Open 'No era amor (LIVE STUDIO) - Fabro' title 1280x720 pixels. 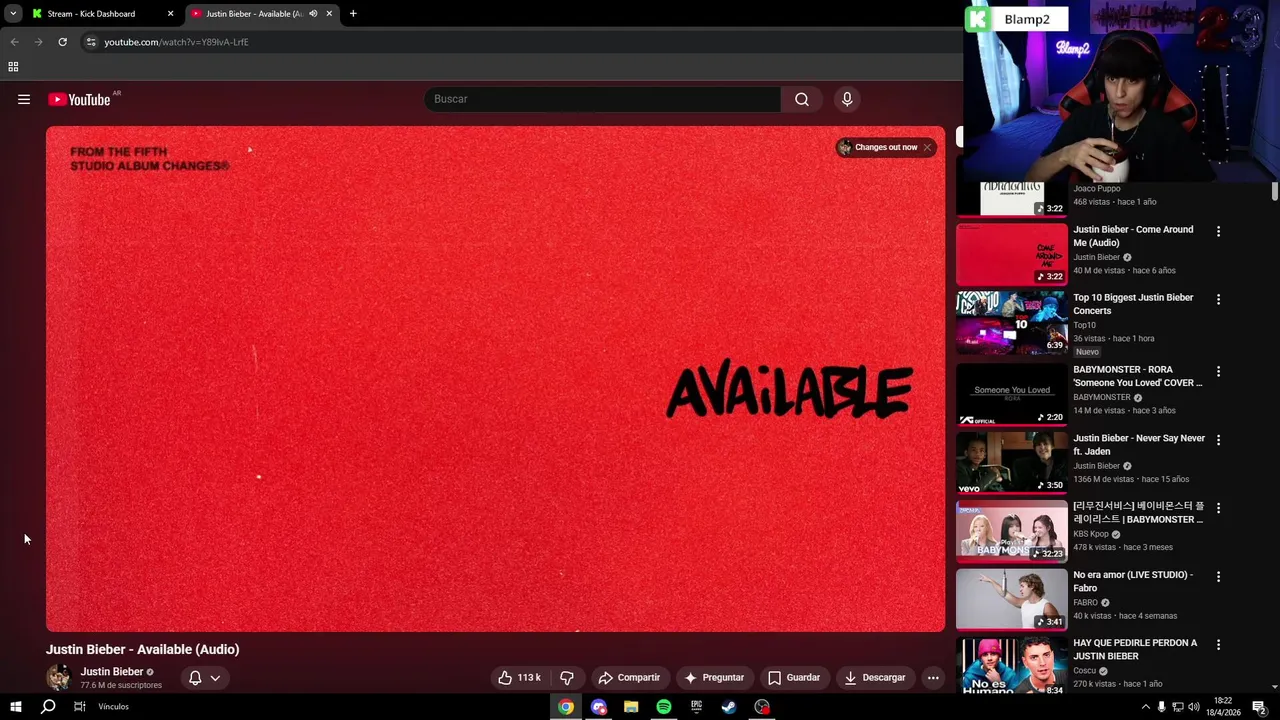point(1133,581)
